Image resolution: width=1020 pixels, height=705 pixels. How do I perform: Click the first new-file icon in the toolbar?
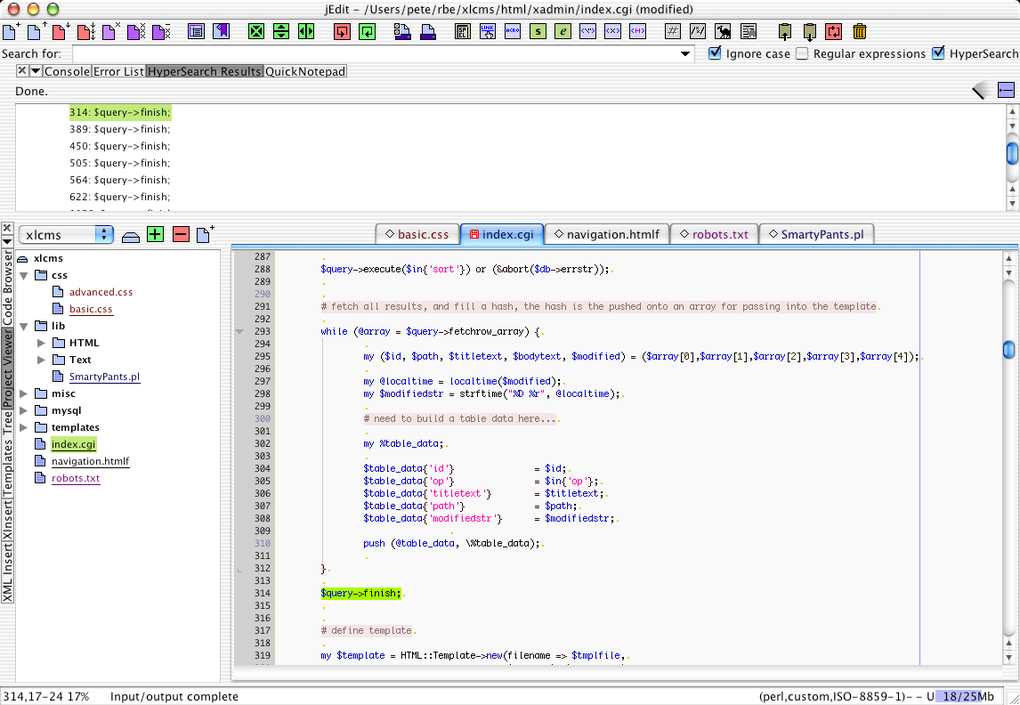pyautogui.click(x=10, y=32)
